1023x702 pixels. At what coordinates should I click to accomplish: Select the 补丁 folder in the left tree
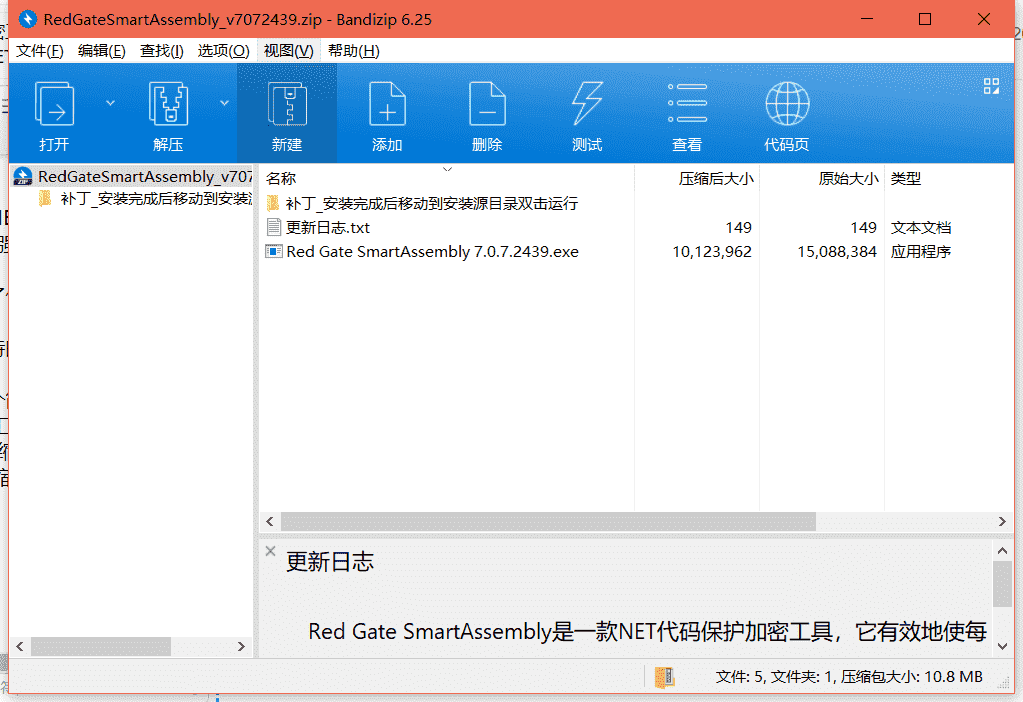(x=156, y=199)
